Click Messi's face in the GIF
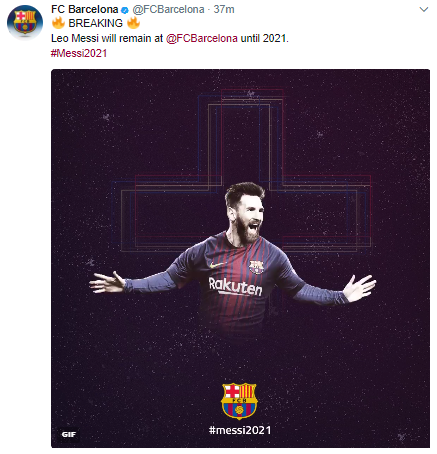This screenshot has height=454, width=437. (x=247, y=216)
